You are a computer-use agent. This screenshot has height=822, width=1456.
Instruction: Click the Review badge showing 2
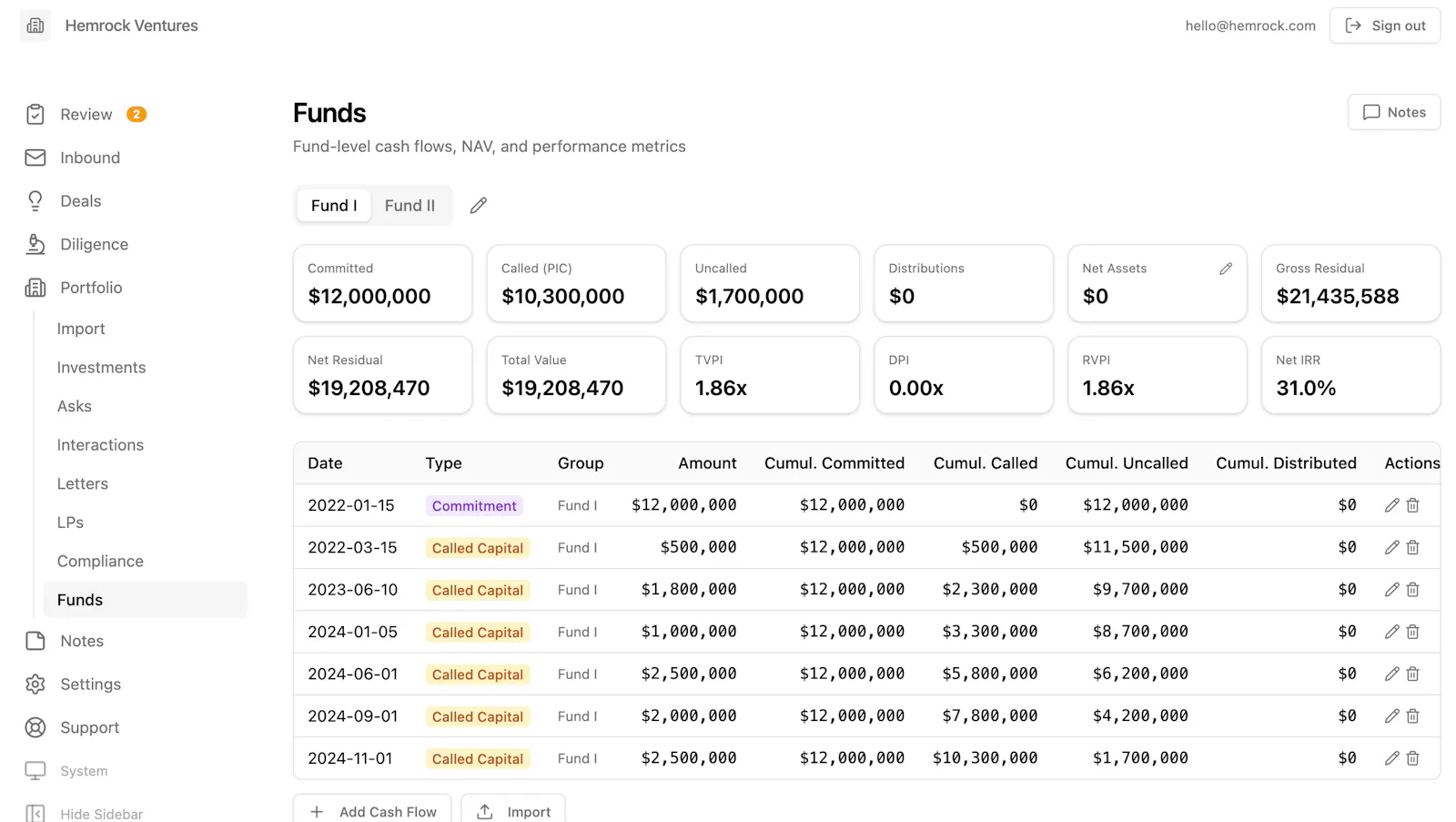point(136,115)
